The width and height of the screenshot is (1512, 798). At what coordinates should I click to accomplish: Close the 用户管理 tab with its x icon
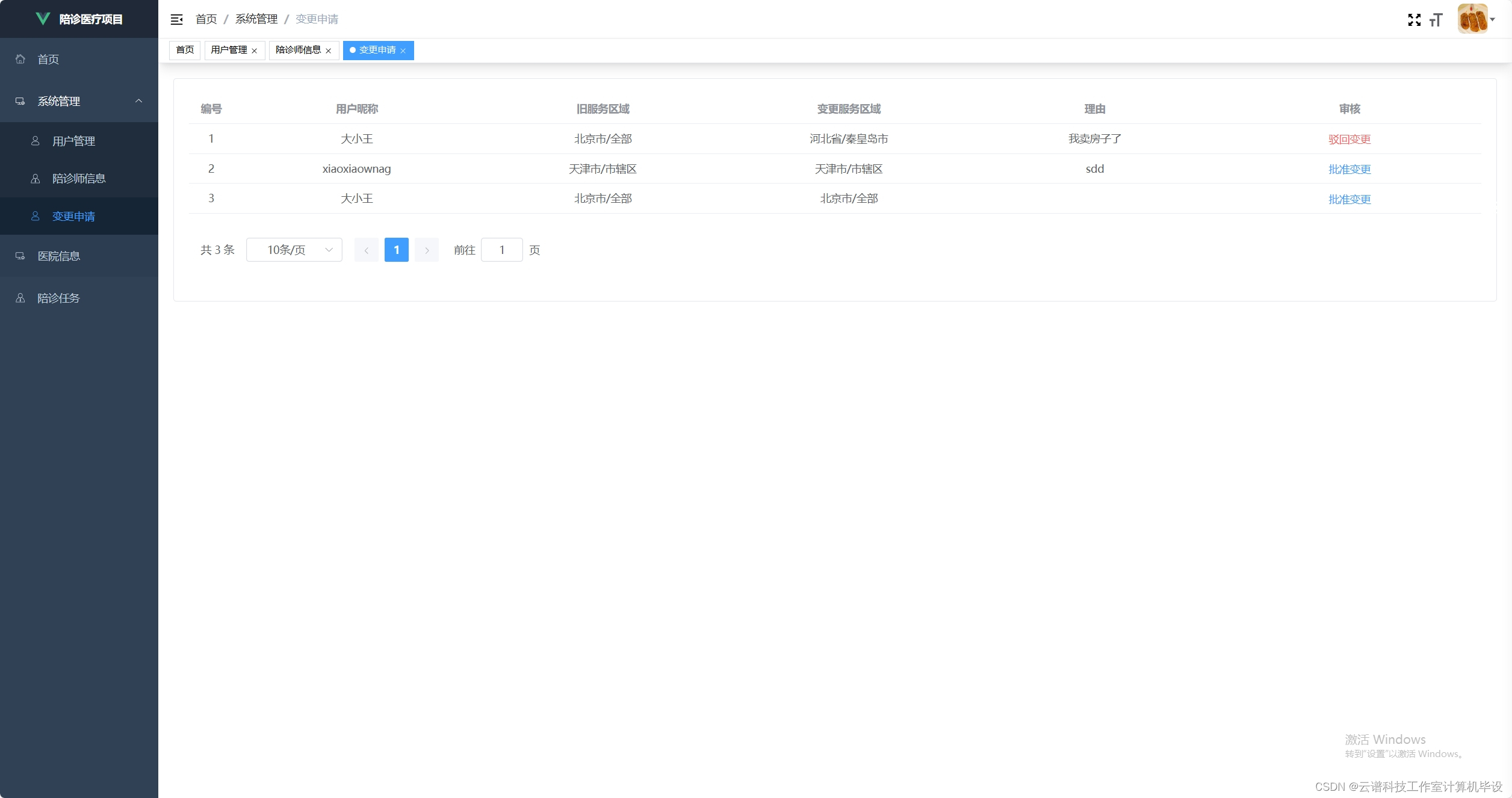pyautogui.click(x=255, y=51)
